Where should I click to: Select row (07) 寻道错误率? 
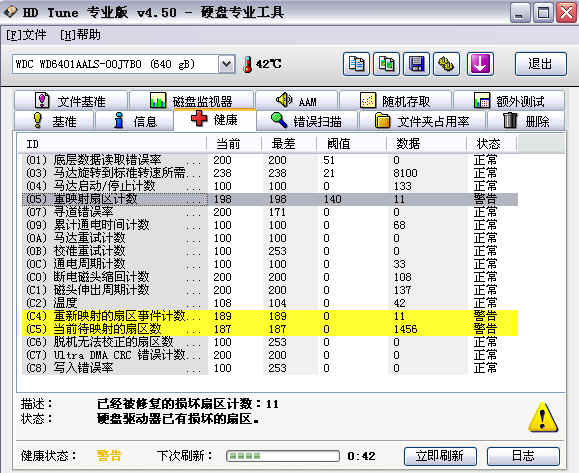pyautogui.click(x=270, y=212)
